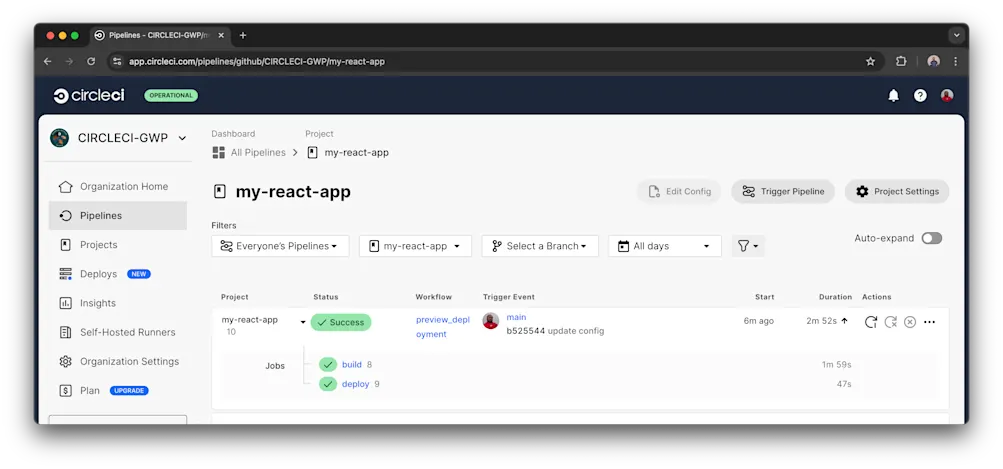
Task: Click the cancel workflow icon
Action: (x=910, y=322)
